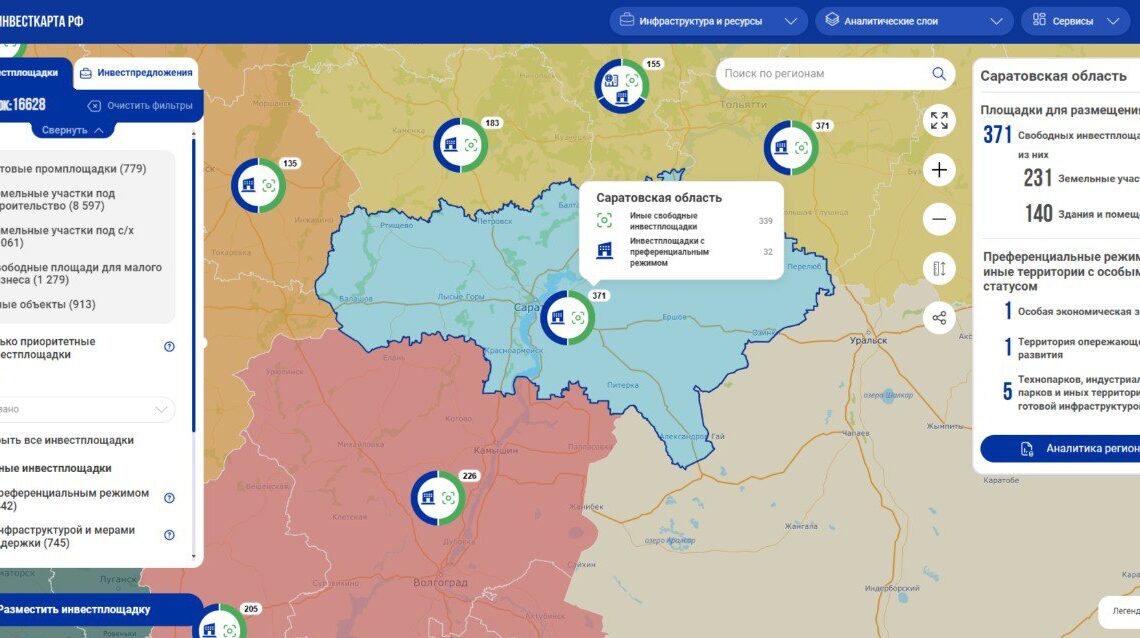Click the briefcase icon beside Инфраструктура и ресурсы

[x=626, y=20]
